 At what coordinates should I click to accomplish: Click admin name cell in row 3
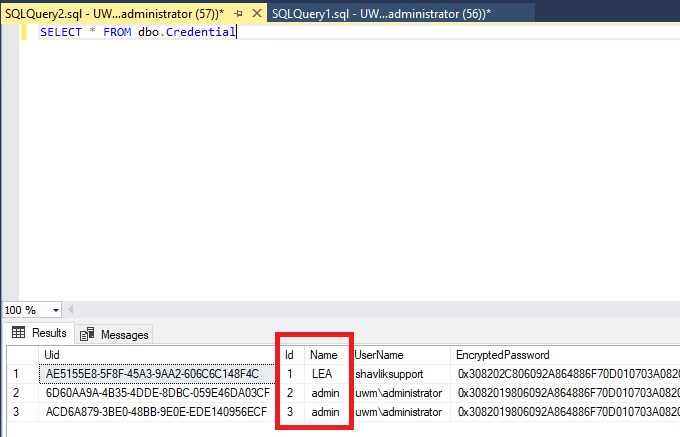click(328, 411)
